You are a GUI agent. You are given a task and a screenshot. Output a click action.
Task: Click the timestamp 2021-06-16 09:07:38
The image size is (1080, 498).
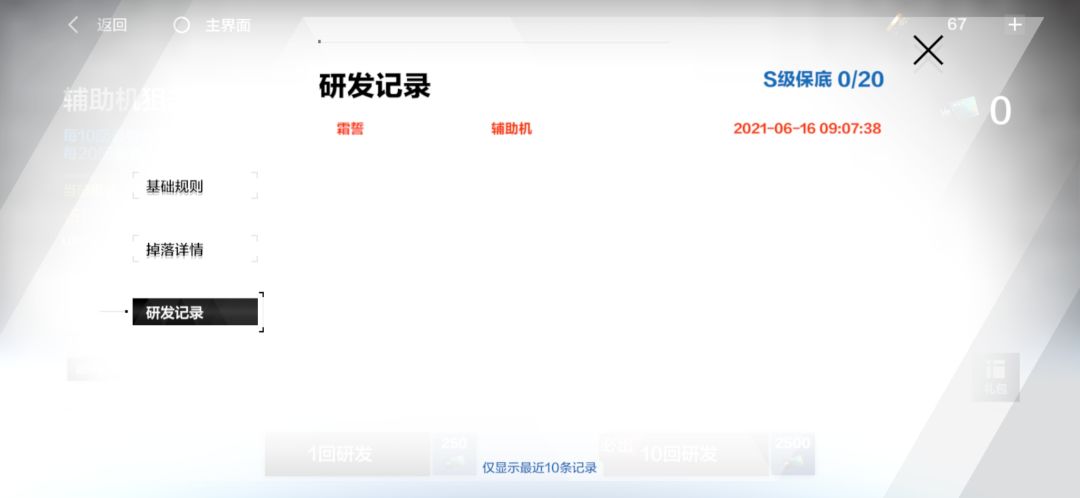click(807, 129)
